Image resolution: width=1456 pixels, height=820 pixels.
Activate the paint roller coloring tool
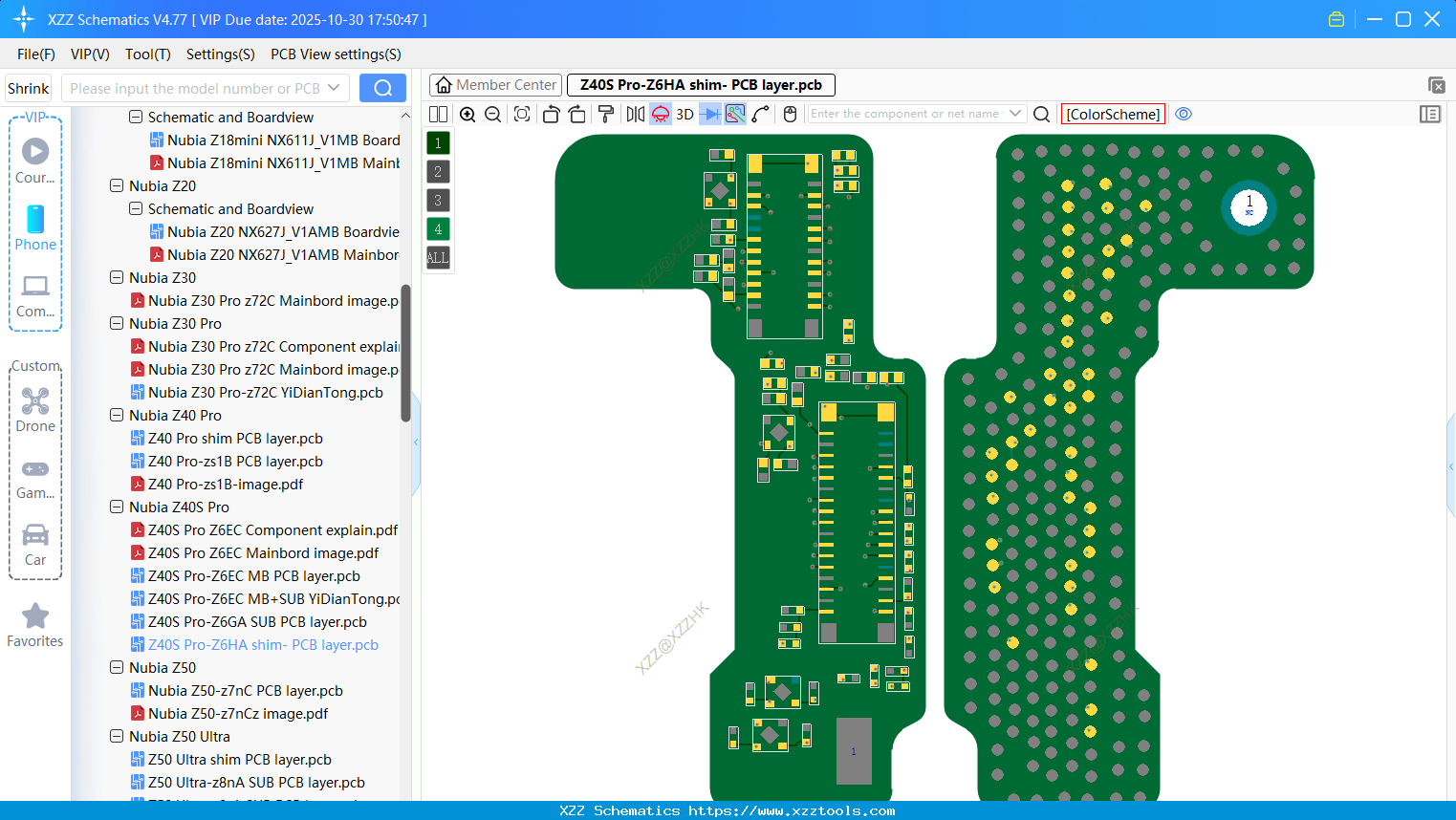605,114
